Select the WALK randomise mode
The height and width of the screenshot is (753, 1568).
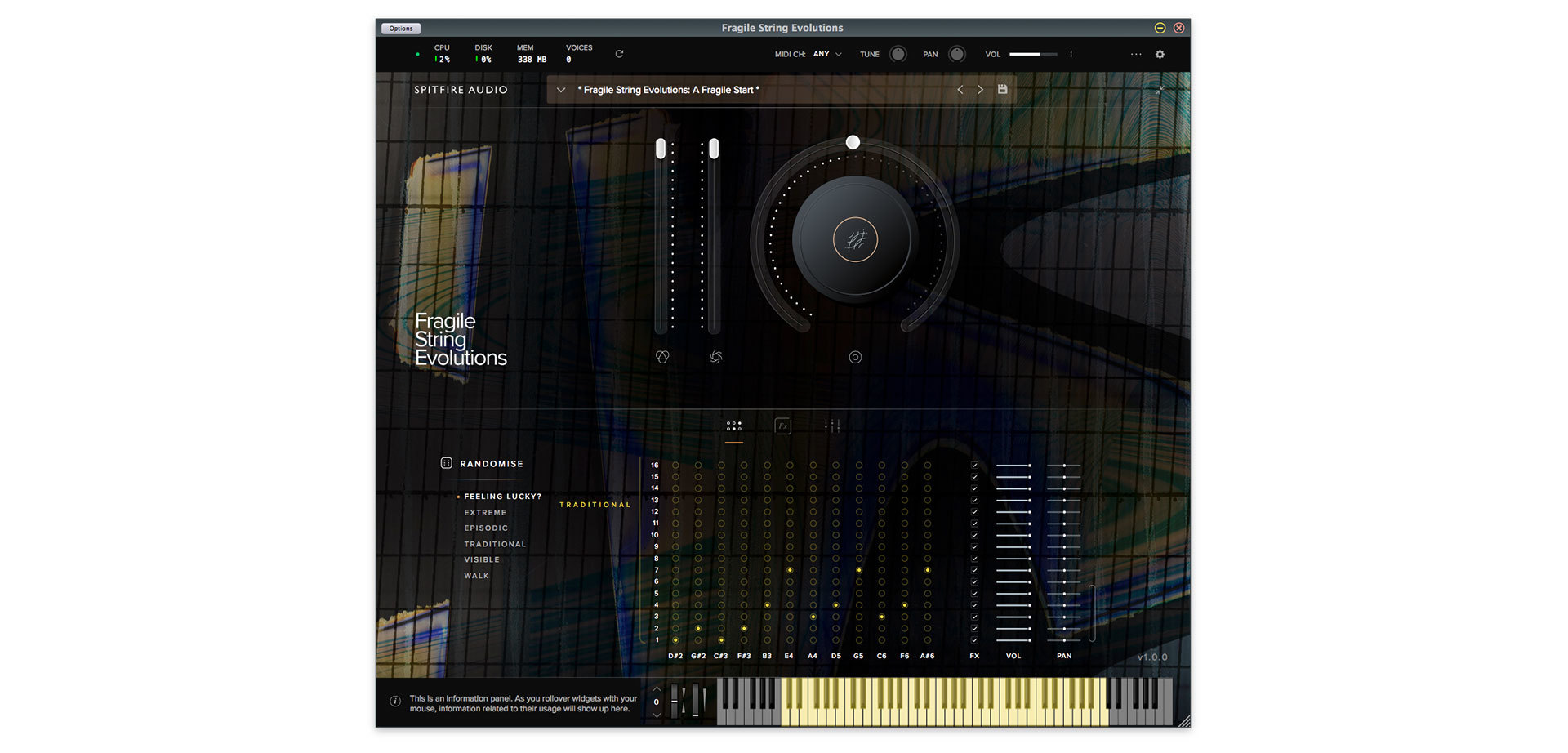(477, 576)
